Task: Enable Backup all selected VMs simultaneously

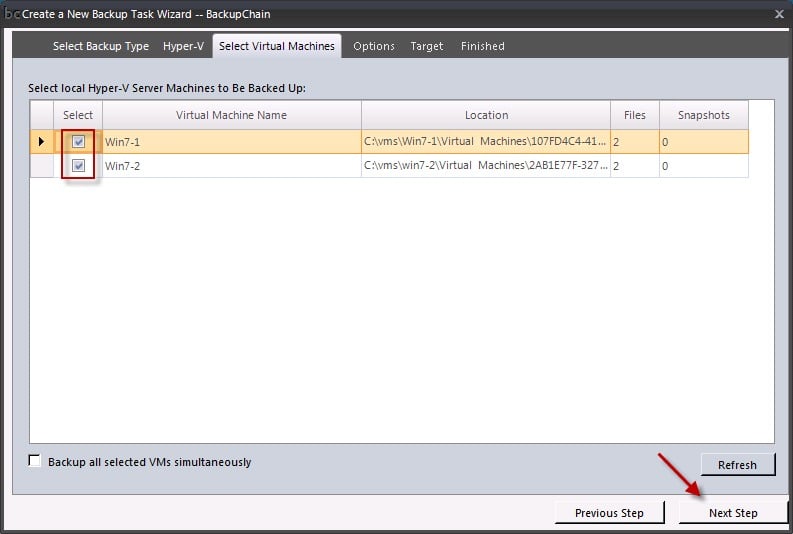Action: coord(34,461)
